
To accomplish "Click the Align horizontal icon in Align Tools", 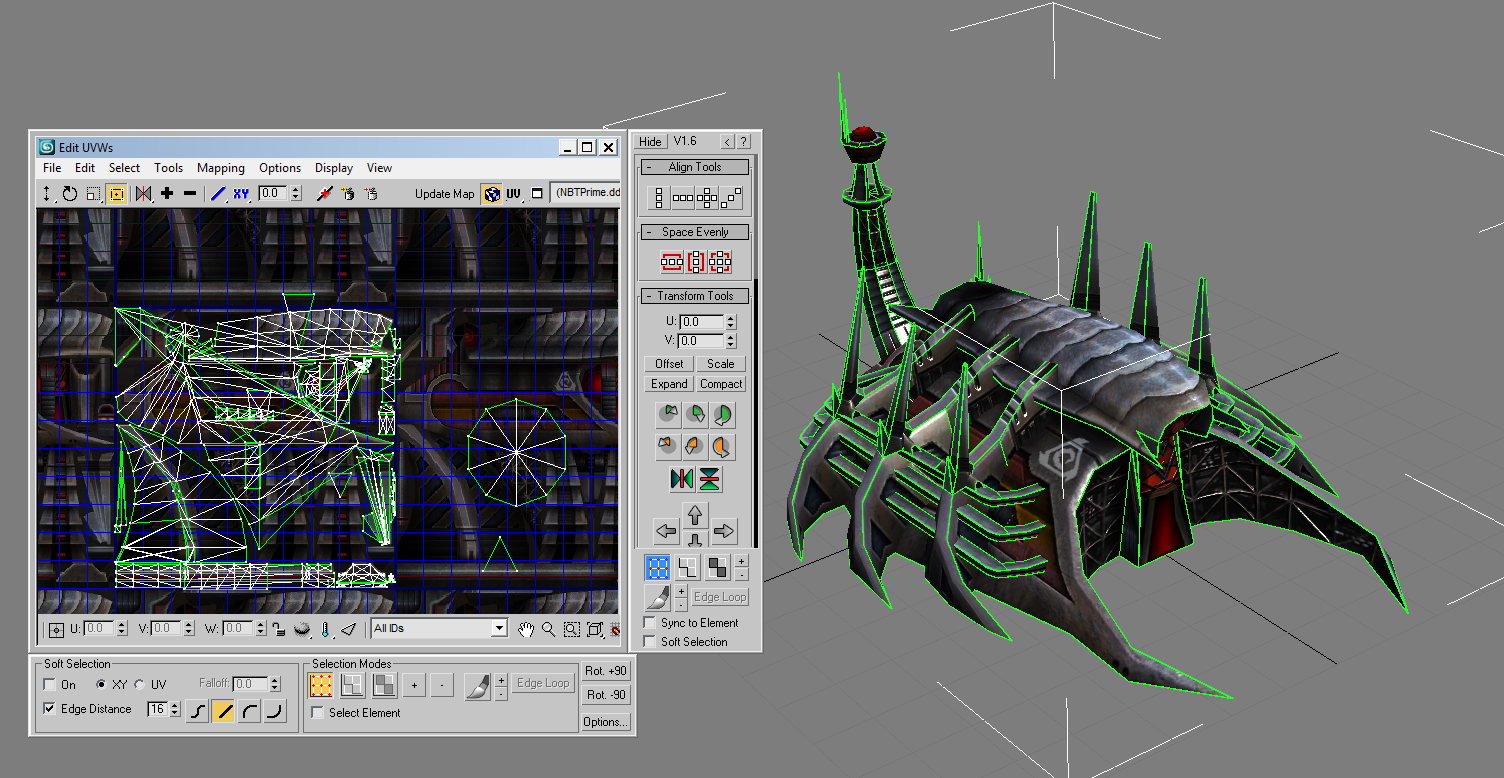I will [683, 198].
